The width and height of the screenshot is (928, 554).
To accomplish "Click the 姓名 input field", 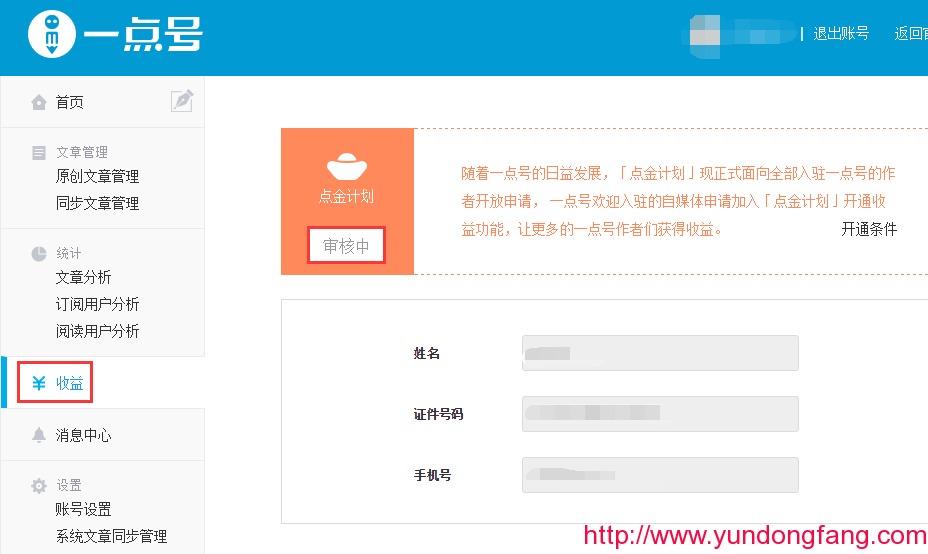I will (660, 353).
